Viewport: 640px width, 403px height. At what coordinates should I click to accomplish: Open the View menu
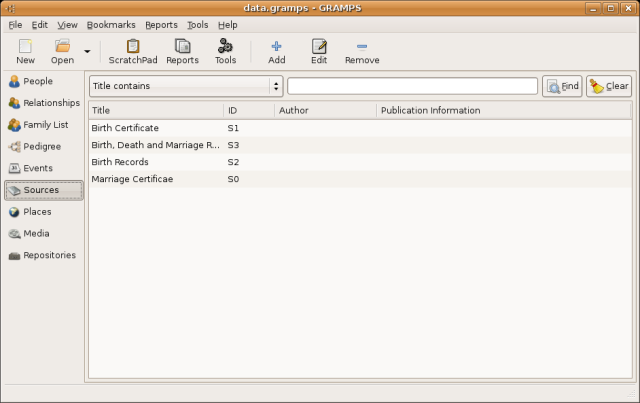click(x=67, y=24)
